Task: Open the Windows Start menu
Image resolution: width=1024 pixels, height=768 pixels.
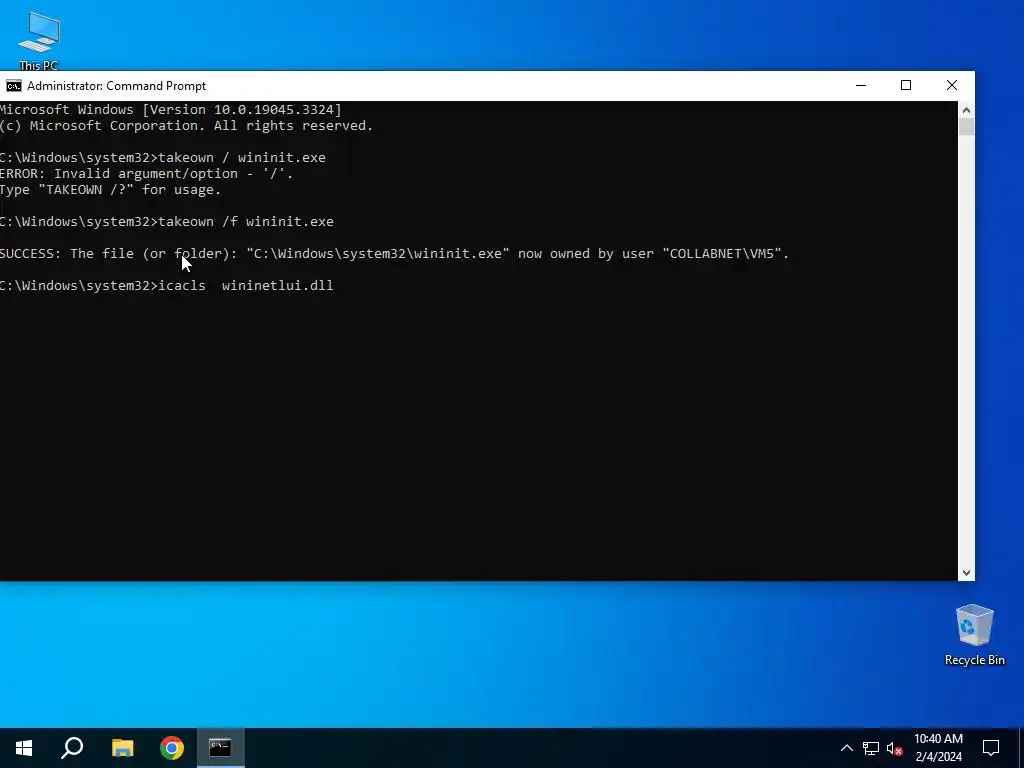Action: [24, 748]
